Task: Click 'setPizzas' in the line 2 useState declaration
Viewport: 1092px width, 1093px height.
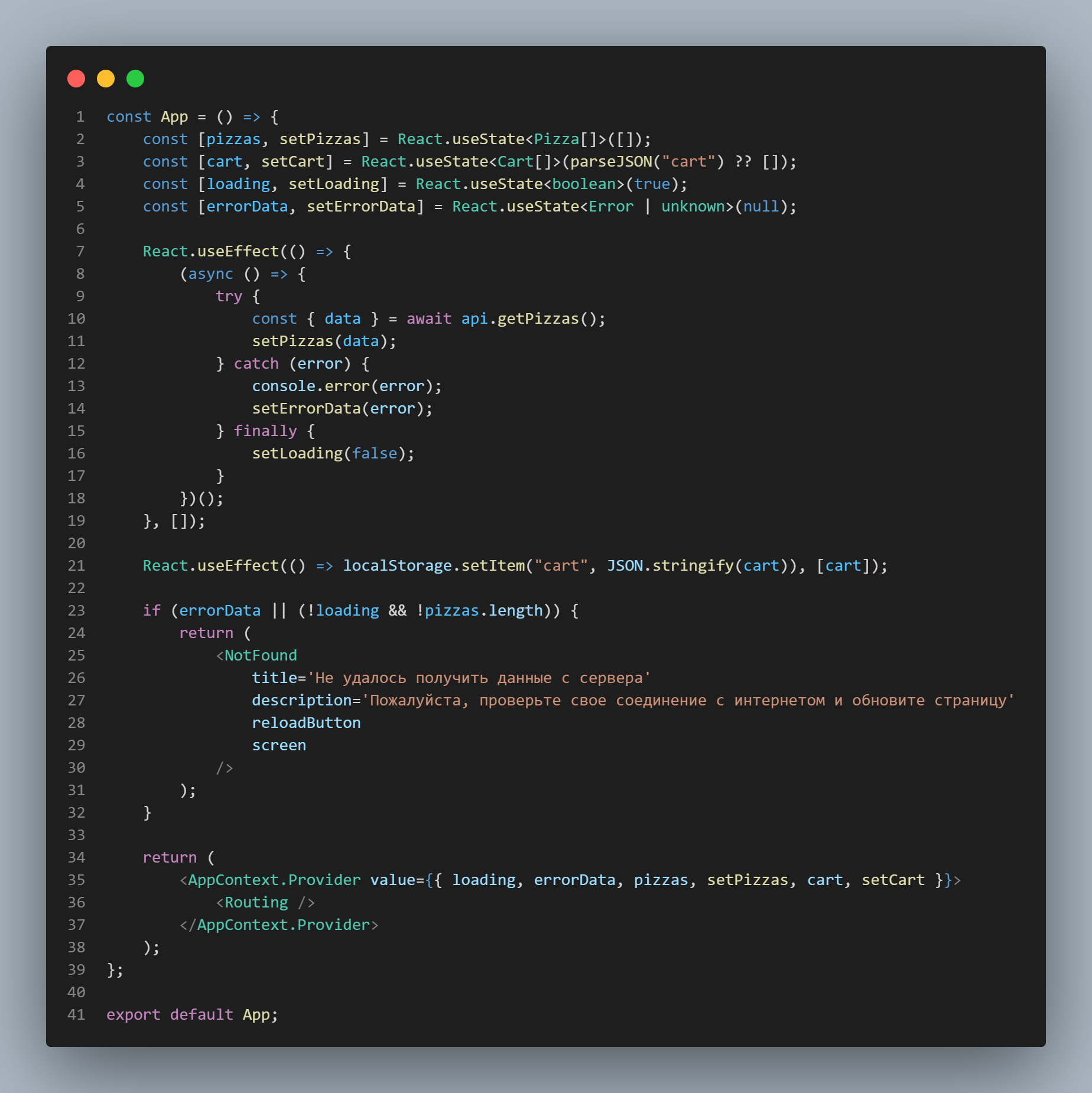Action: [x=320, y=139]
